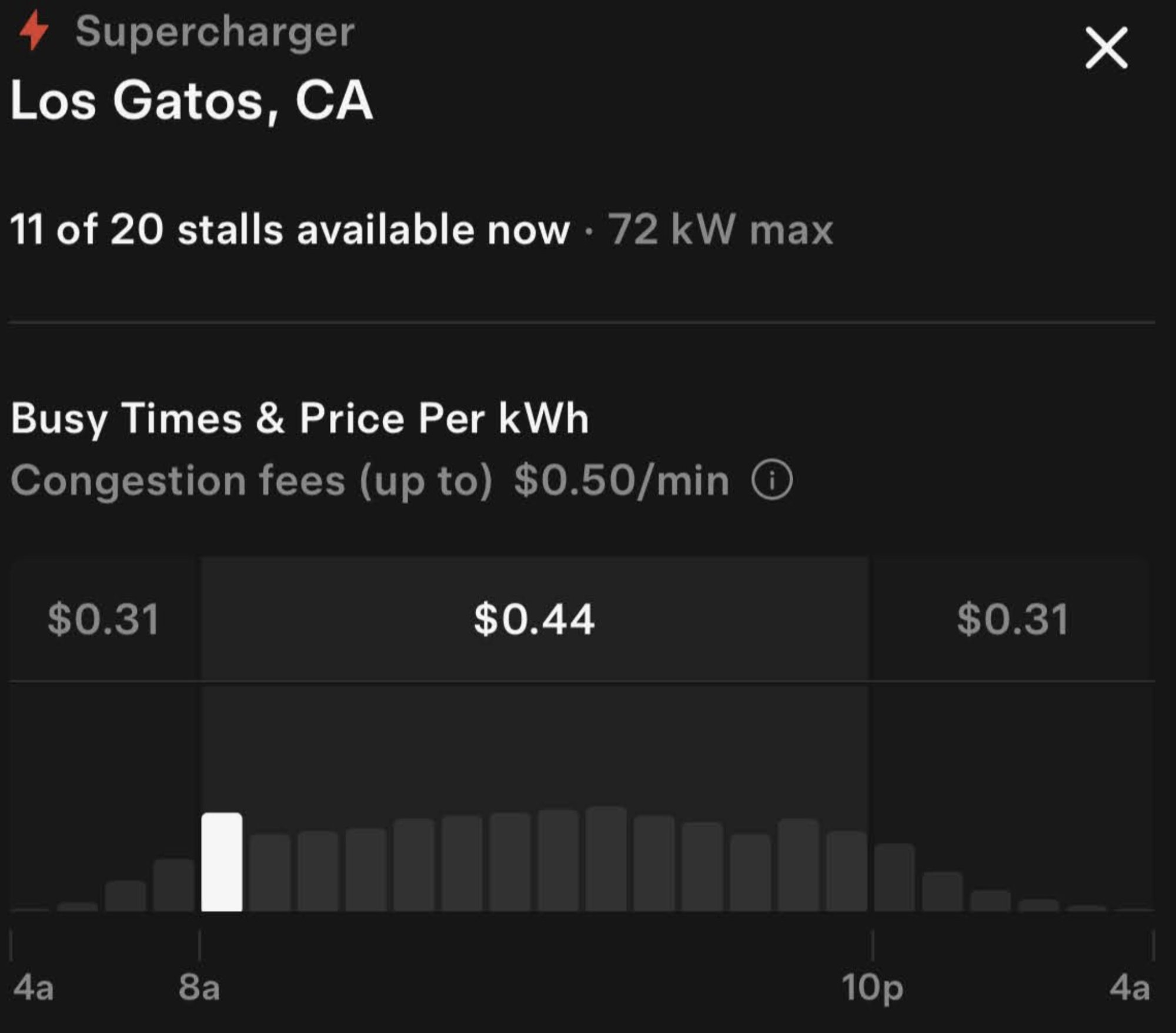The image size is (1176, 1033).
Task: Click the leftmost 4a axis label
Action: click(34, 987)
